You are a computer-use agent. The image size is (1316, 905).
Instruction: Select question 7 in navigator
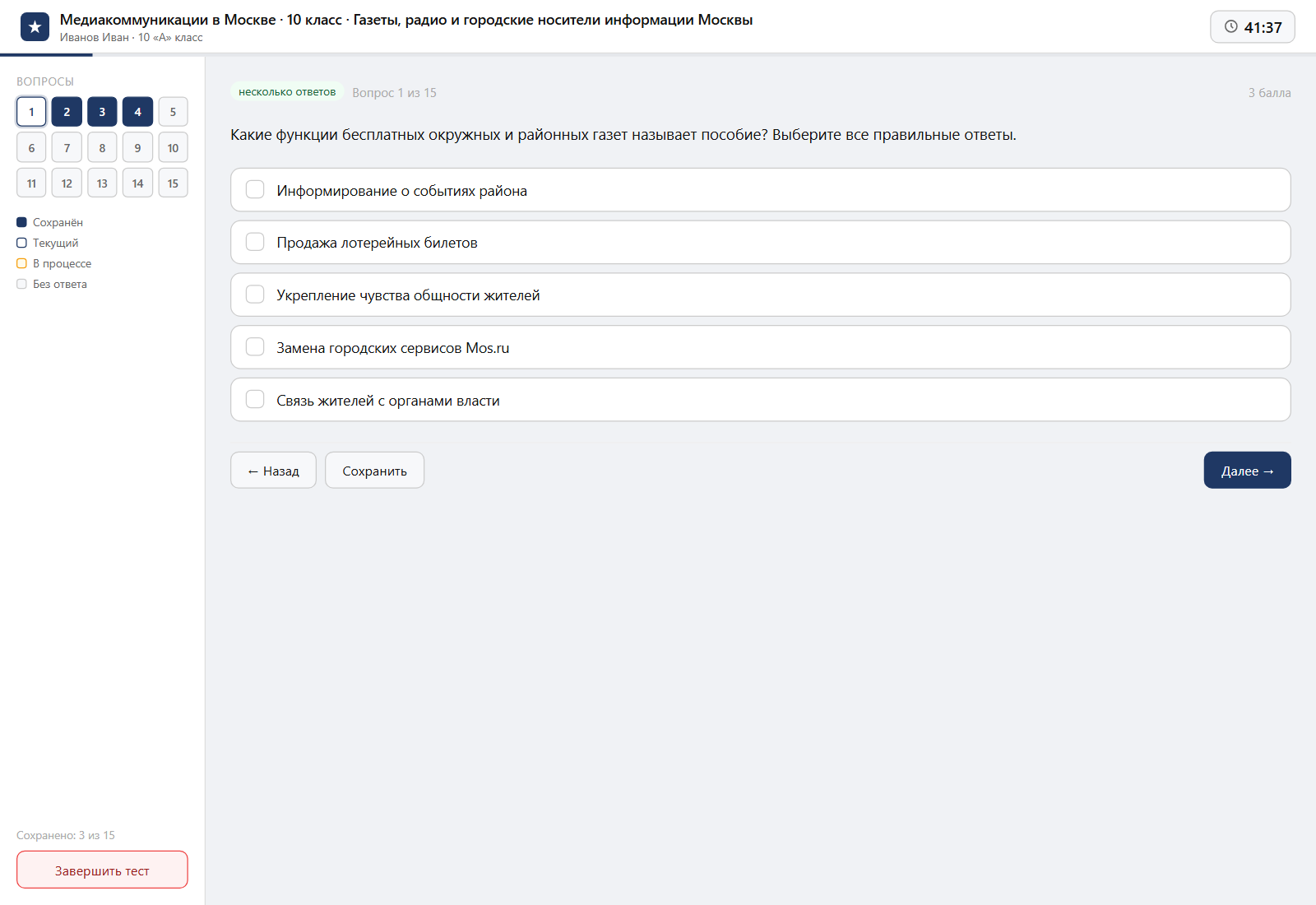67,148
